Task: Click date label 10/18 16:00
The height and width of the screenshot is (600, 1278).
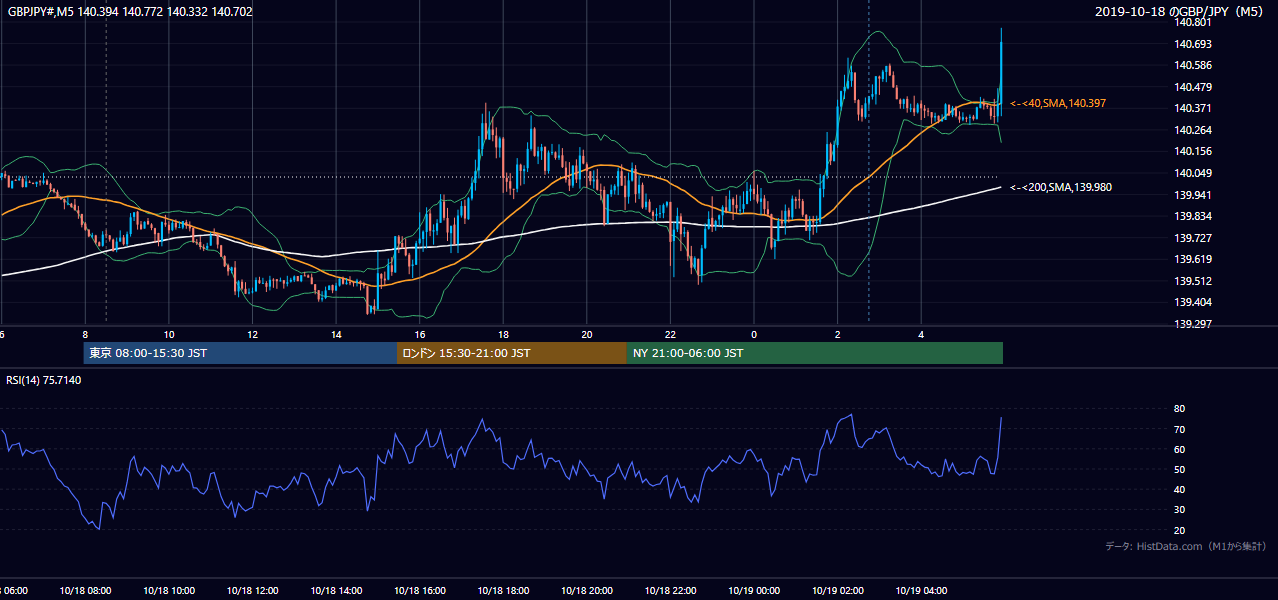Action: click(x=420, y=591)
